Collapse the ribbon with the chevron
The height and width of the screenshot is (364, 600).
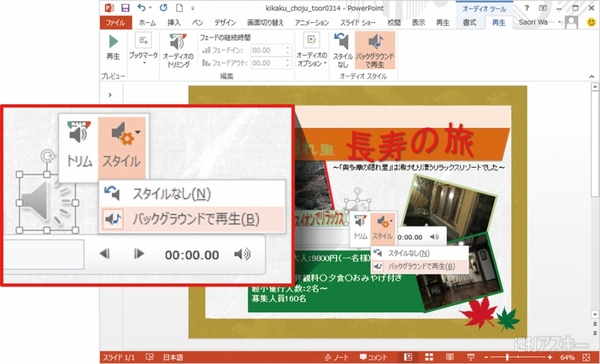point(592,77)
